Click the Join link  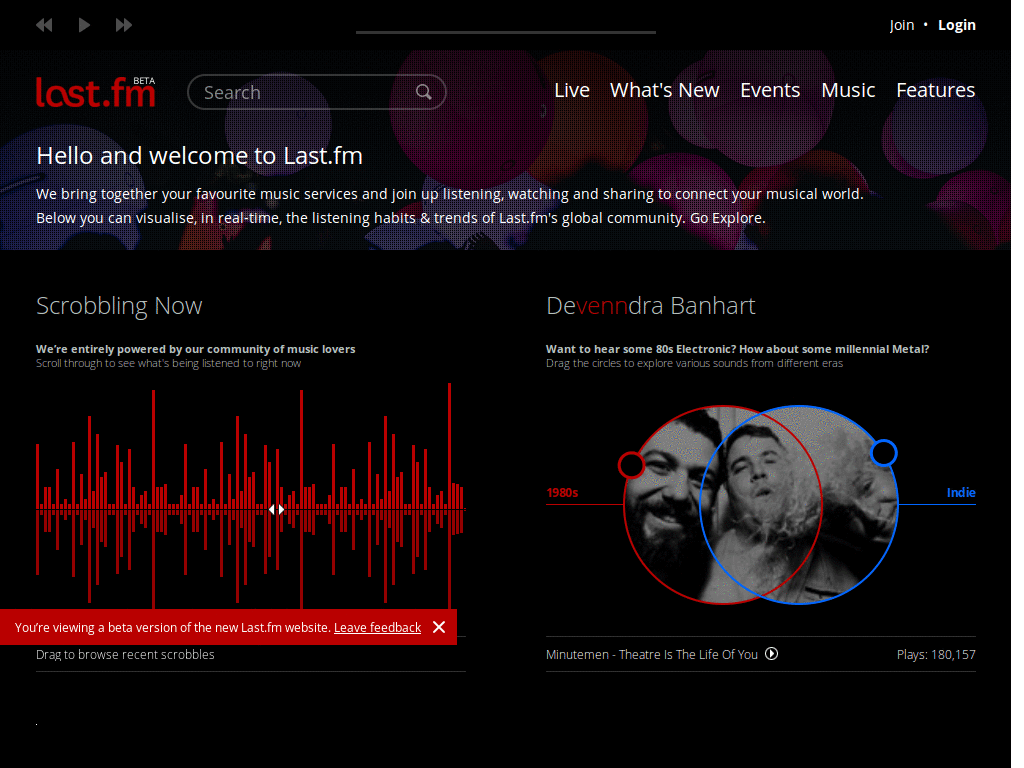901,24
